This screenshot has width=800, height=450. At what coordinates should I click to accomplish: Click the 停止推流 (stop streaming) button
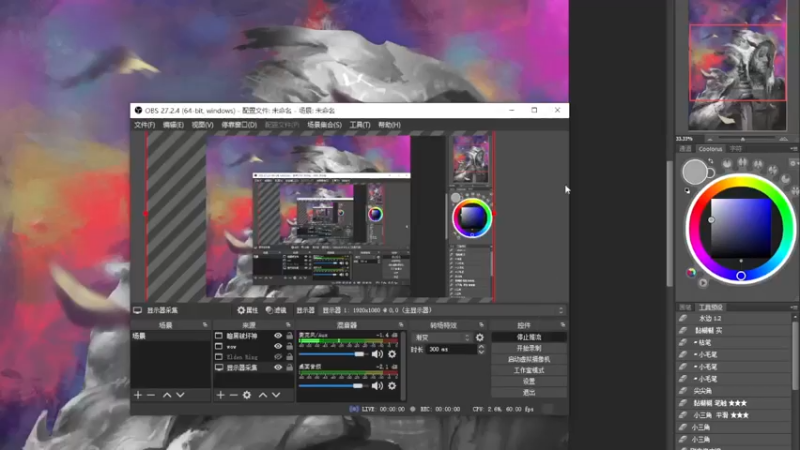click(529, 337)
